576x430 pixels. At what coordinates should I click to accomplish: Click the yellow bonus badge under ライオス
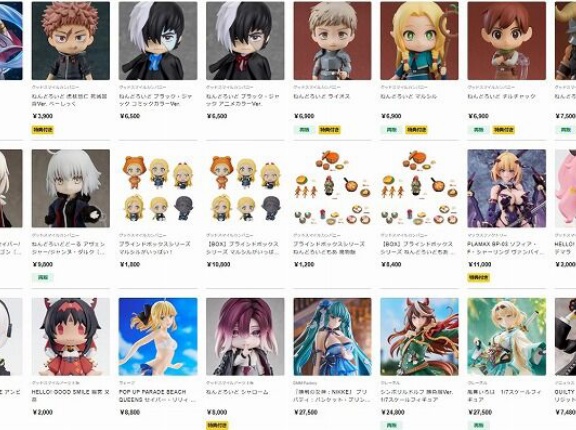pos(329,130)
